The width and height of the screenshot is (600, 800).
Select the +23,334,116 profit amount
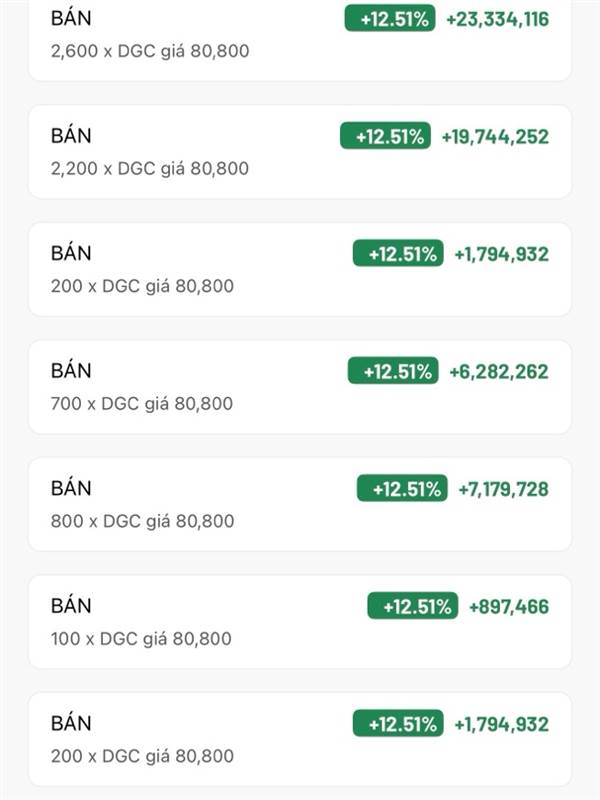pos(497,19)
